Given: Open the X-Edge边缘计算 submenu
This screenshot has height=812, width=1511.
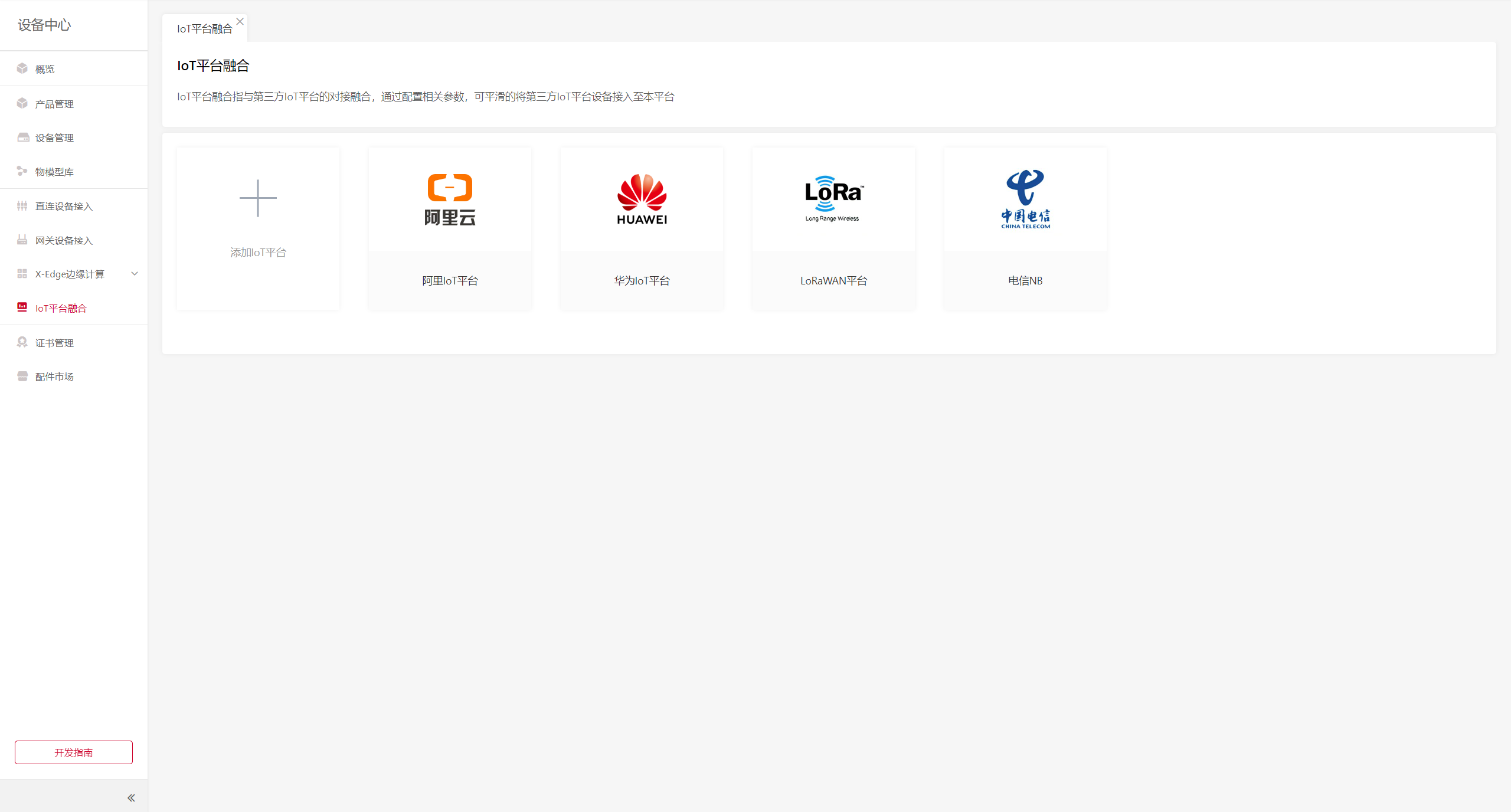Looking at the screenshot, I should (70, 274).
